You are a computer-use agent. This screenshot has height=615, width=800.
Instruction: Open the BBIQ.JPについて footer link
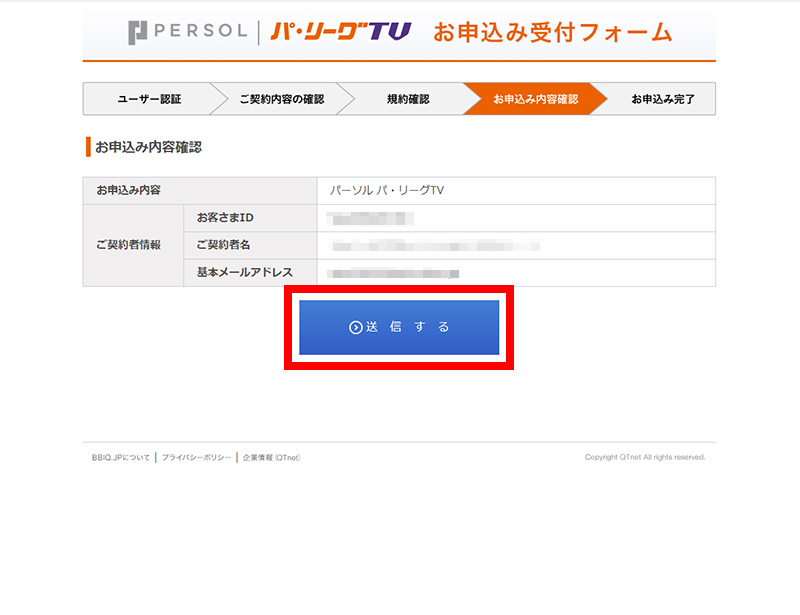[121, 458]
